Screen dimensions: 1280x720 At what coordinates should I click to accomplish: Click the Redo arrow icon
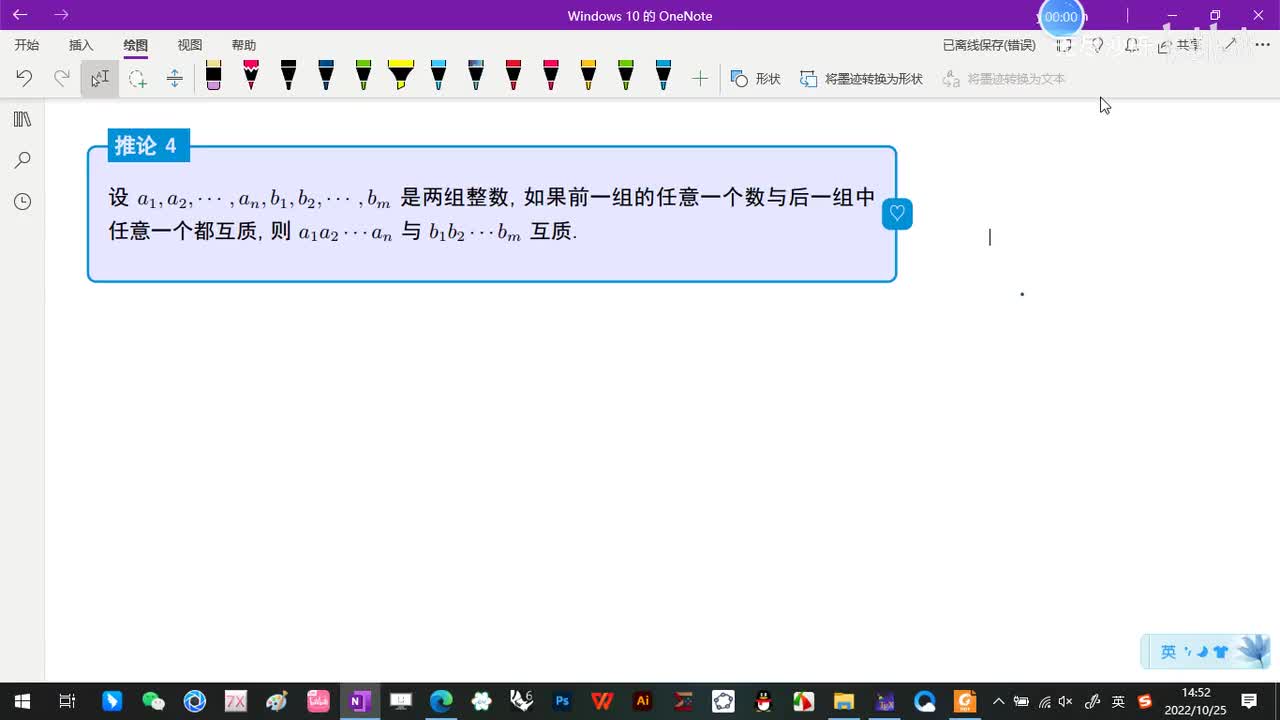tap(62, 78)
